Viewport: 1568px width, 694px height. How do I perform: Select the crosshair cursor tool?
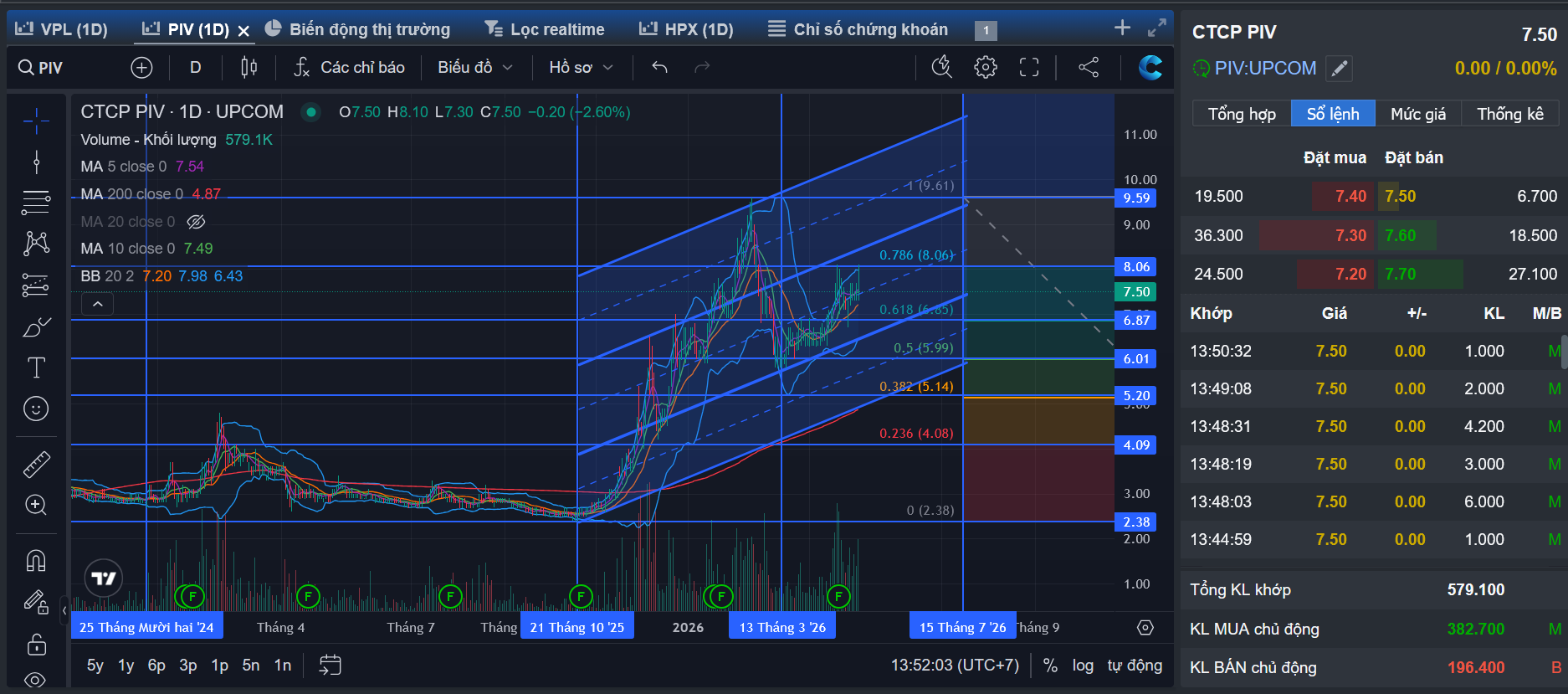click(x=36, y=122)
